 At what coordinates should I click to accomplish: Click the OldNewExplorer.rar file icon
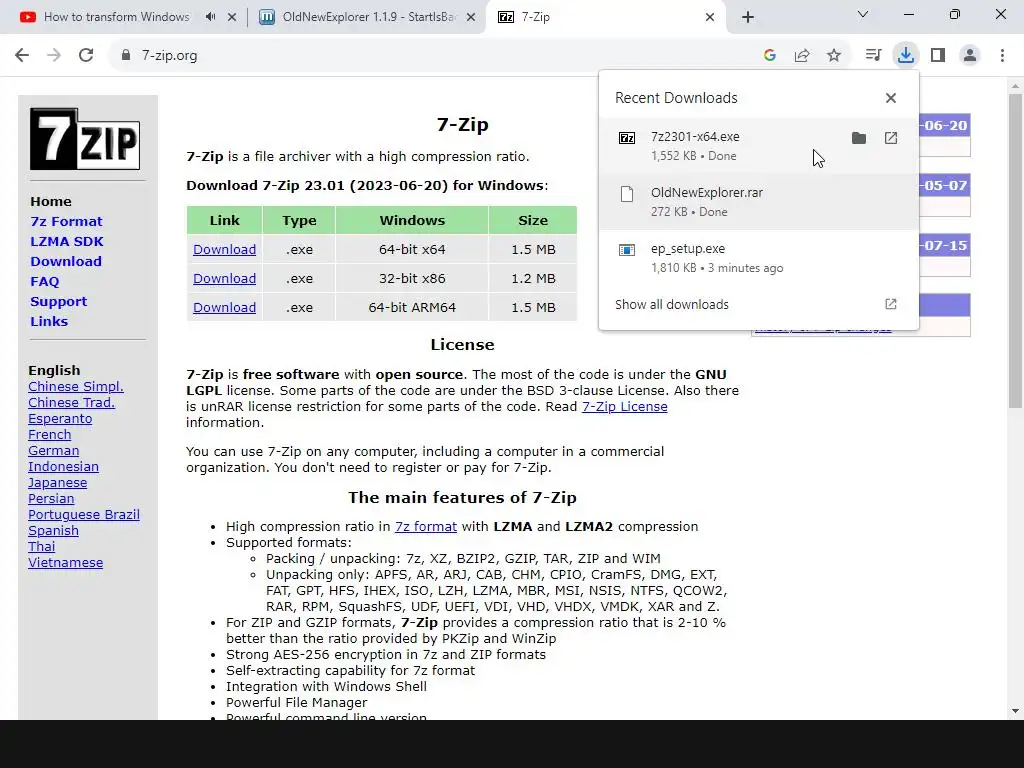tap(627, 194)
